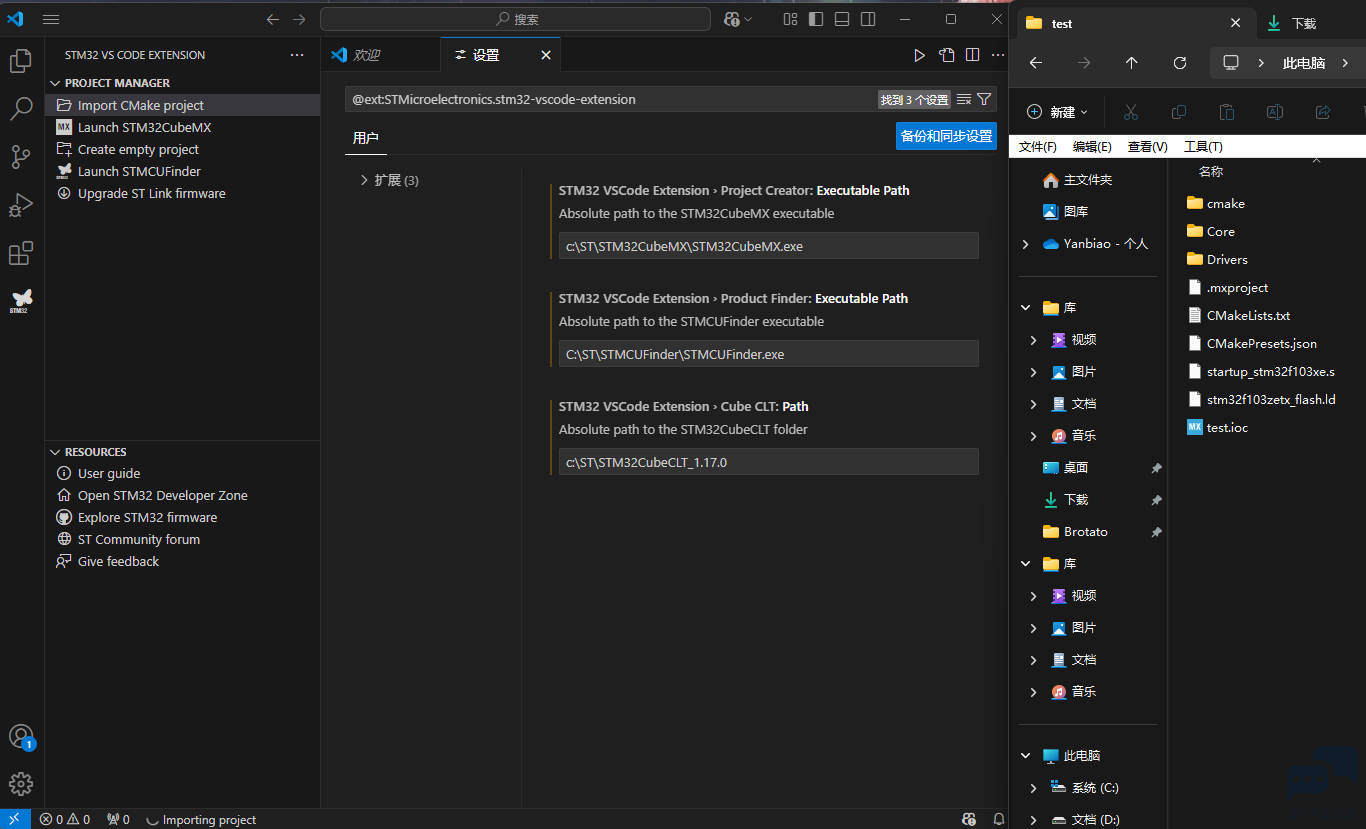Expand the 系统 (C:) drive node
The width and height of the screenshot is (1366, 829).
1033,788
